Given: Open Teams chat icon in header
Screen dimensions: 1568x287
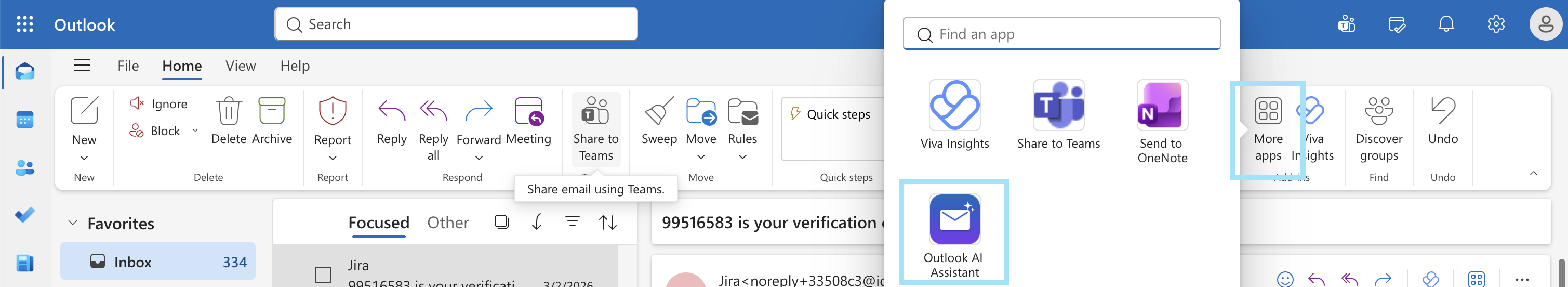Looking at the screenshot, I should (1346, 24).
